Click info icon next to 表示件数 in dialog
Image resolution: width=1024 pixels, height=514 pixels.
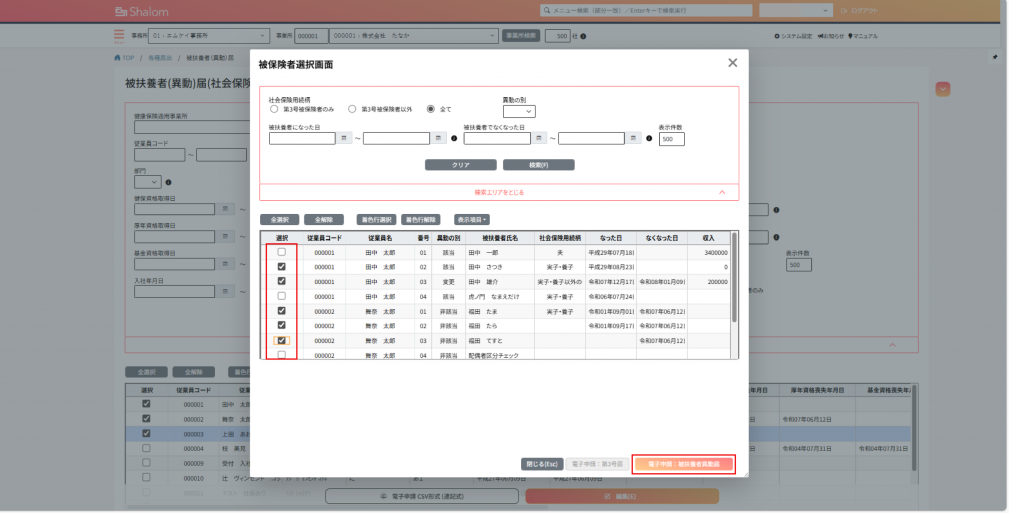coord(648,138)
